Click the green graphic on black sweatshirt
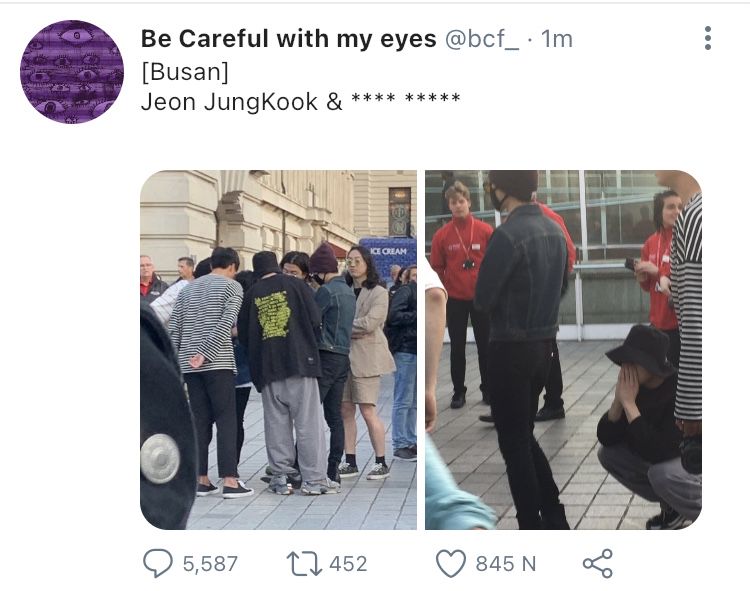 (x=273, y=315)
